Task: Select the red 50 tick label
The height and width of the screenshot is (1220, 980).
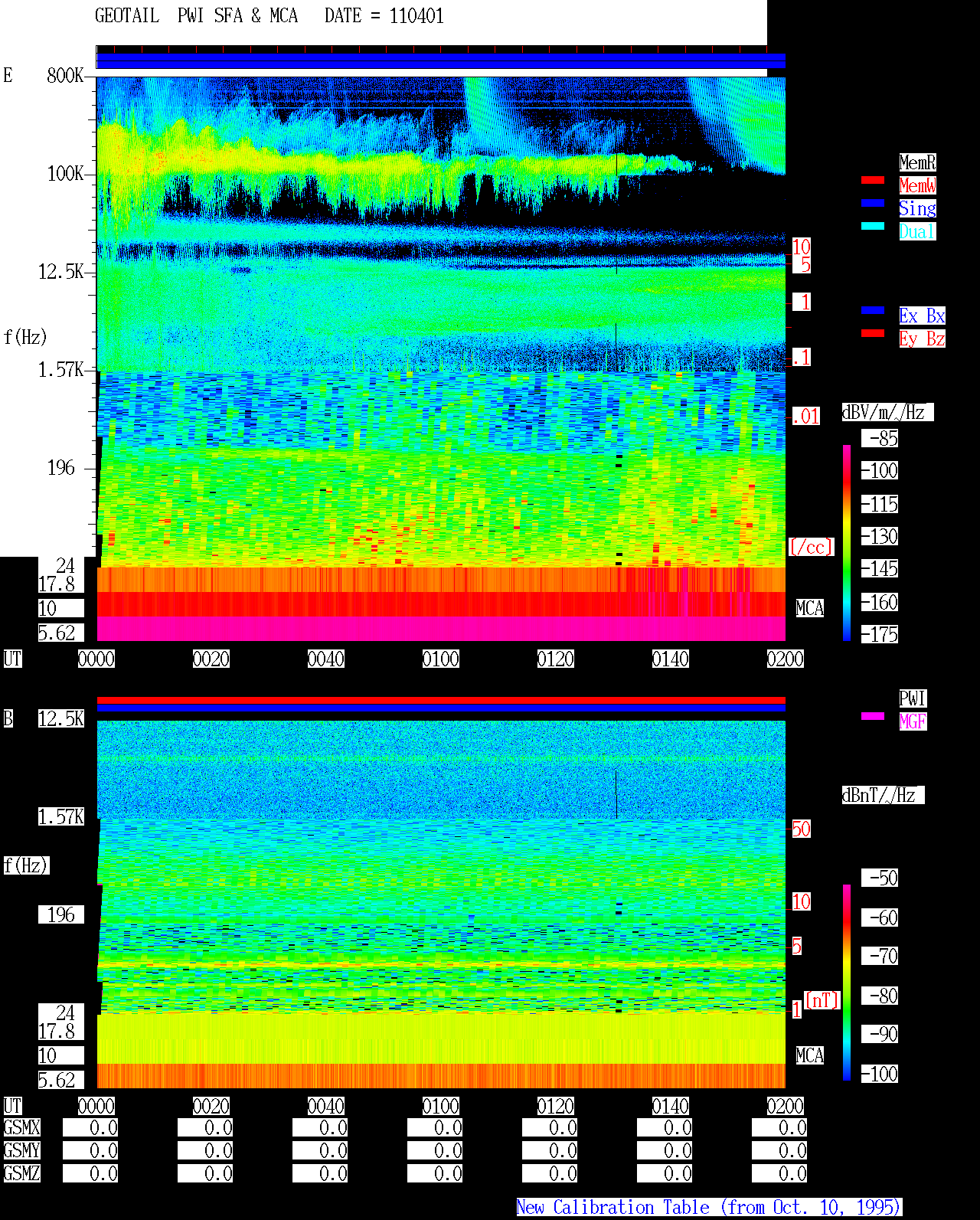Action: (801, 829)
